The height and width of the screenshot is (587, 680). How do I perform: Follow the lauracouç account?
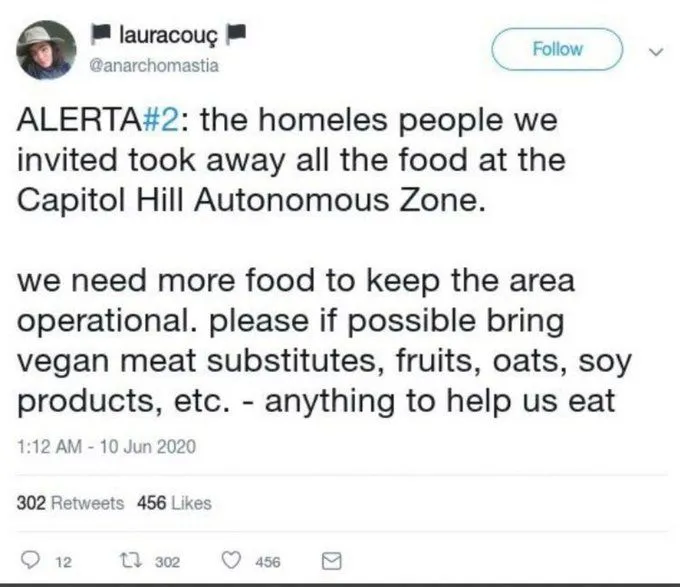(558, 48)
